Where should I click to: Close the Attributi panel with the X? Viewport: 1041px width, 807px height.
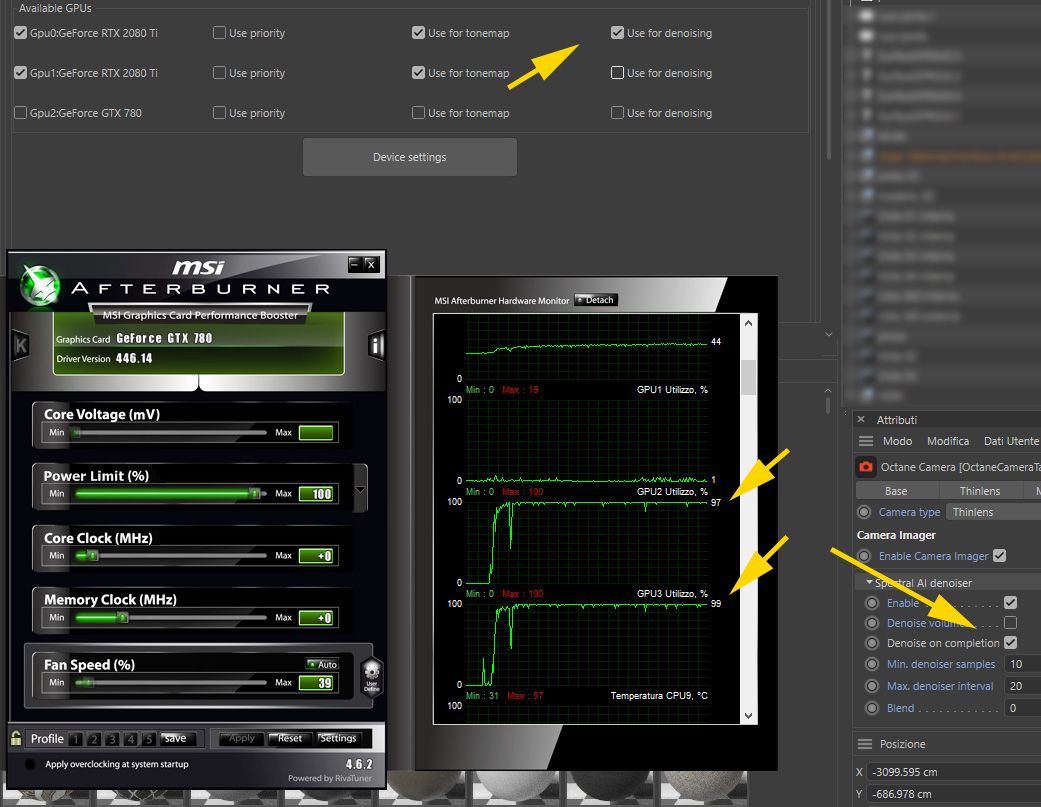pyautogui.click(x=861, y=419)
